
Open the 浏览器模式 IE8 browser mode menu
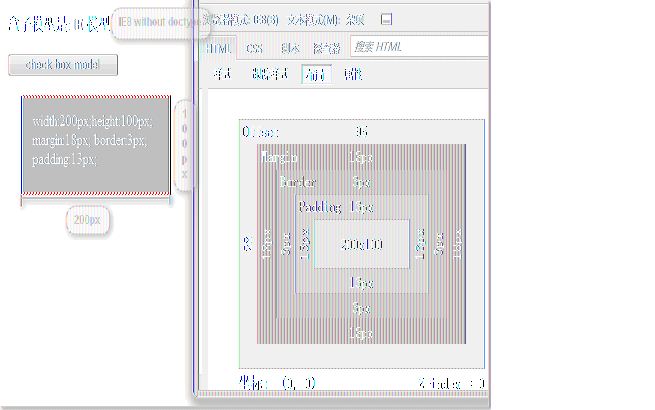click(x=241, y=20)
